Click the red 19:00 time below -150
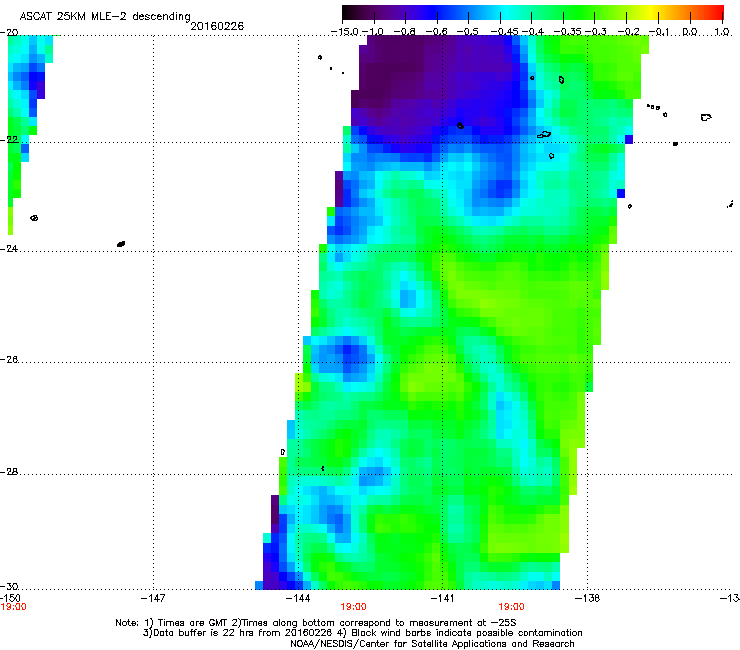740x650 pixels. coord(13,607)
